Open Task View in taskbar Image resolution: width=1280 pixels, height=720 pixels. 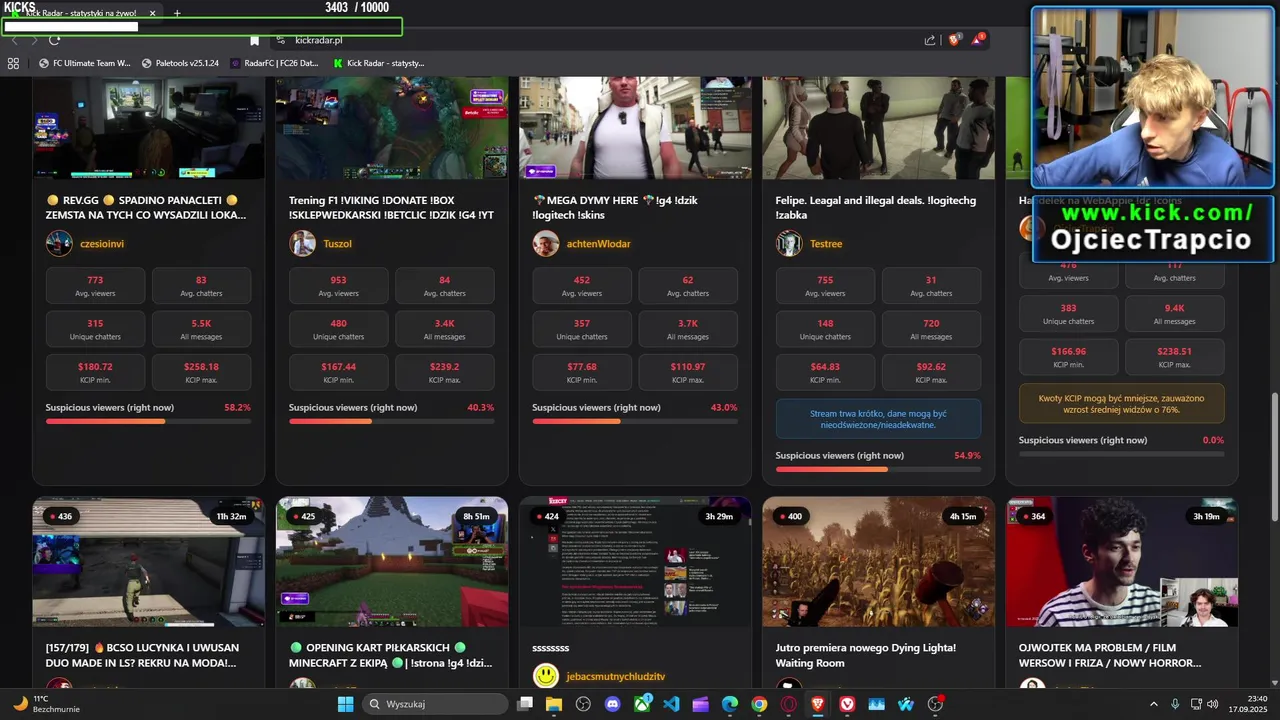(525, 704)
